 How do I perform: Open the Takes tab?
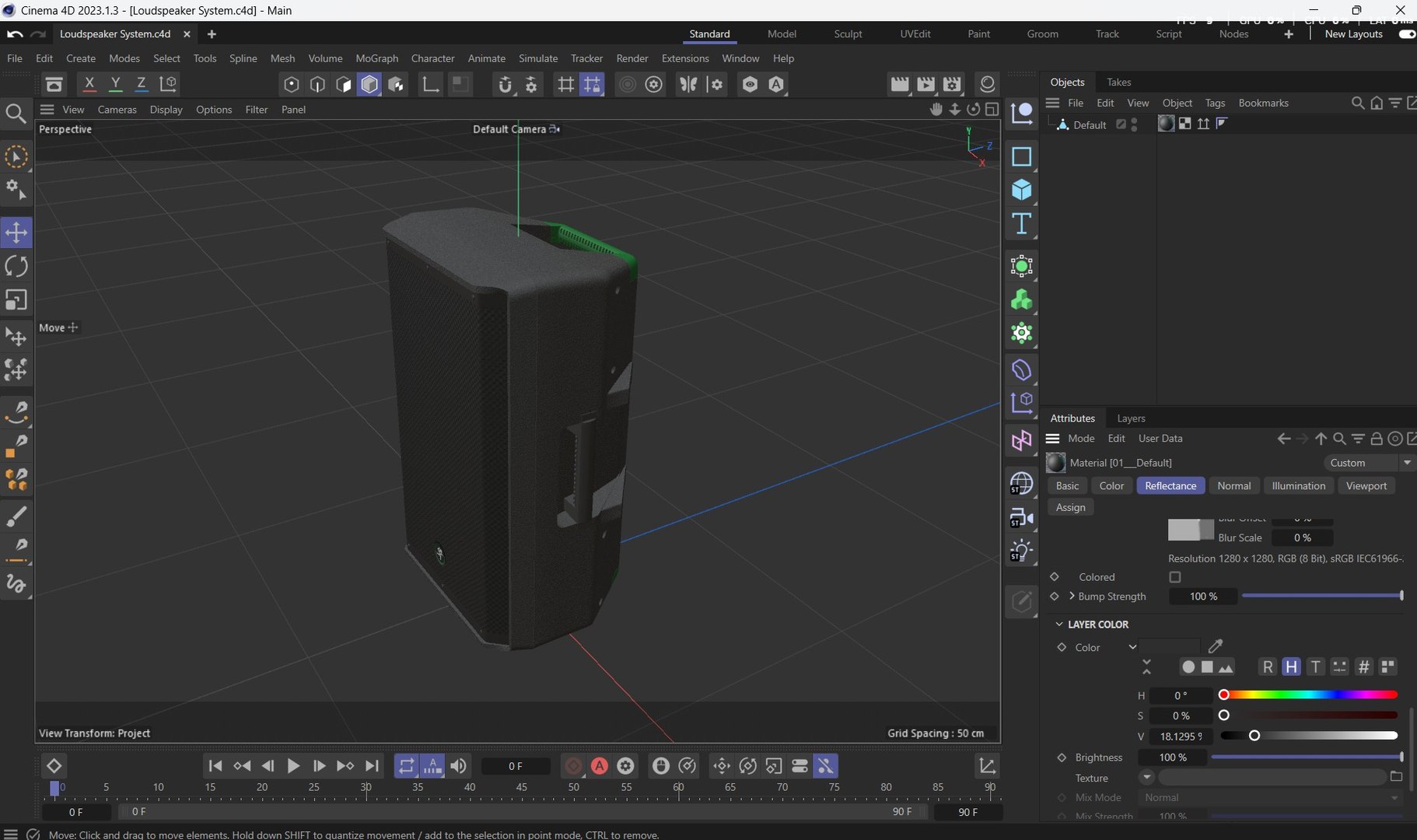coord(1118,82)
